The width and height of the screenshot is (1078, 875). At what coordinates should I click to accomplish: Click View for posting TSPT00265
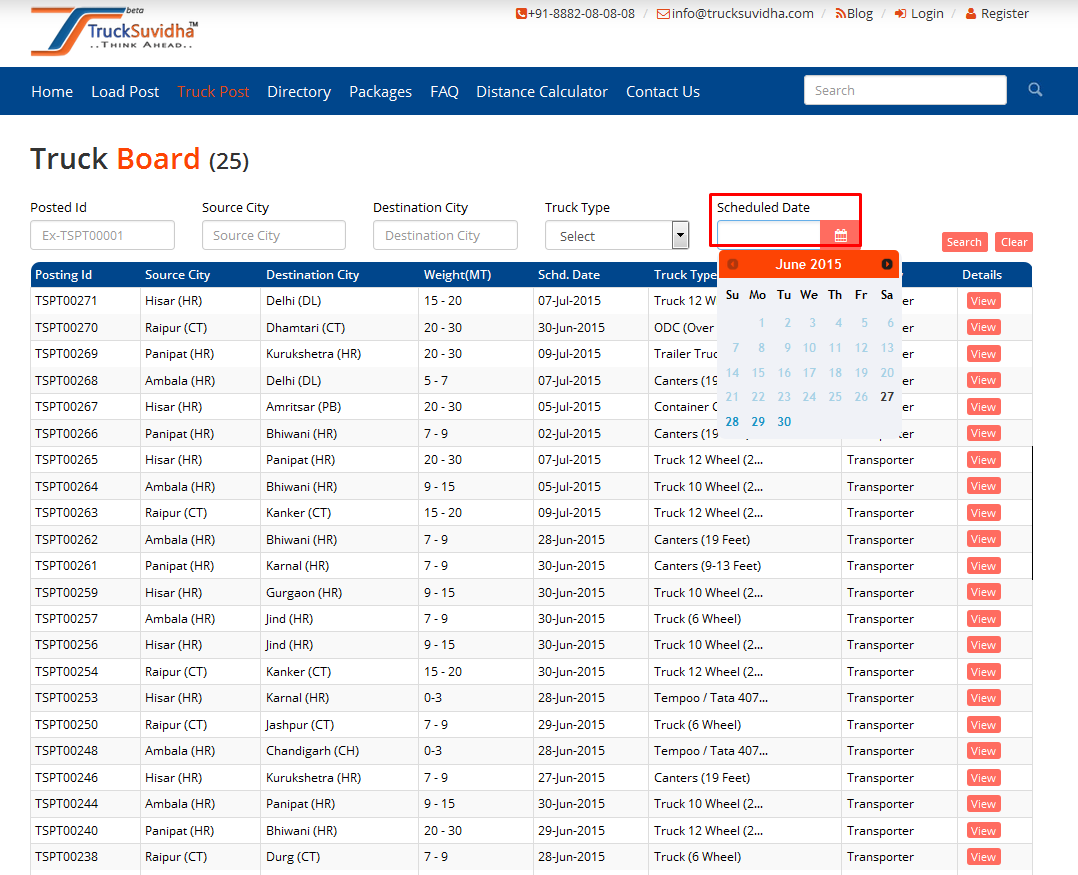pos(983,460)
